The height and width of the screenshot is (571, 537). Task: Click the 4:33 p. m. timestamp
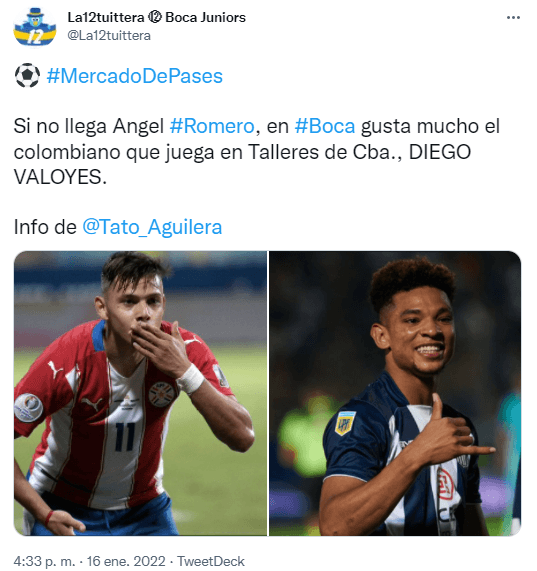(x=44, y=561)
